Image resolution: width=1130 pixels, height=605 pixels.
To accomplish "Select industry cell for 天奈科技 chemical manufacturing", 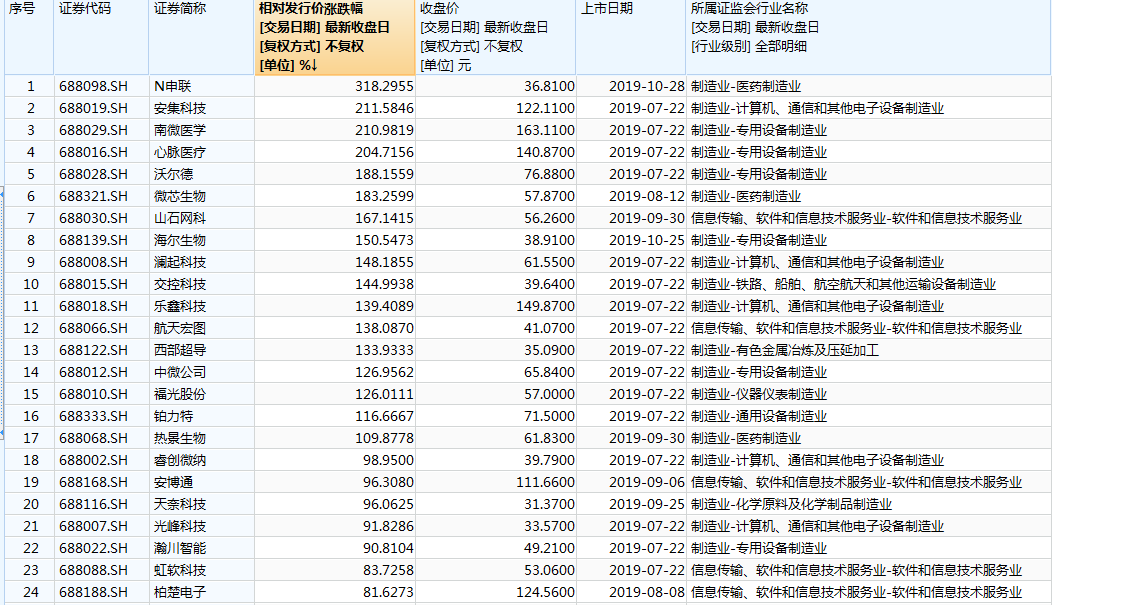I will coord(791,504).
